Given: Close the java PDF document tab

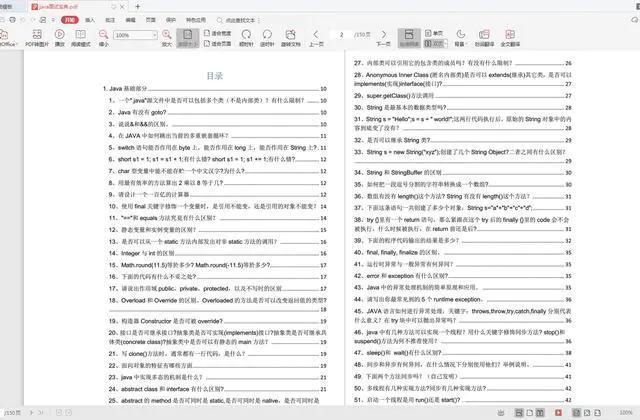Looking at the screenshot, I should tap(122, 7).
